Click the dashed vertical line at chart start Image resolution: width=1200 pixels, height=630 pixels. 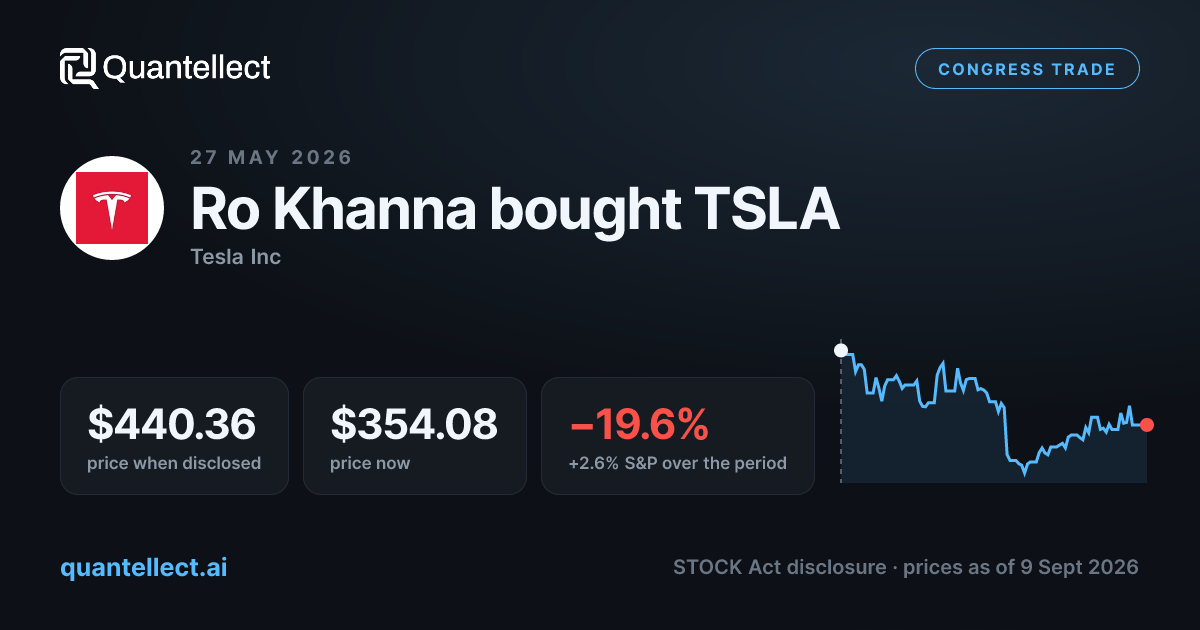[841, 420]
